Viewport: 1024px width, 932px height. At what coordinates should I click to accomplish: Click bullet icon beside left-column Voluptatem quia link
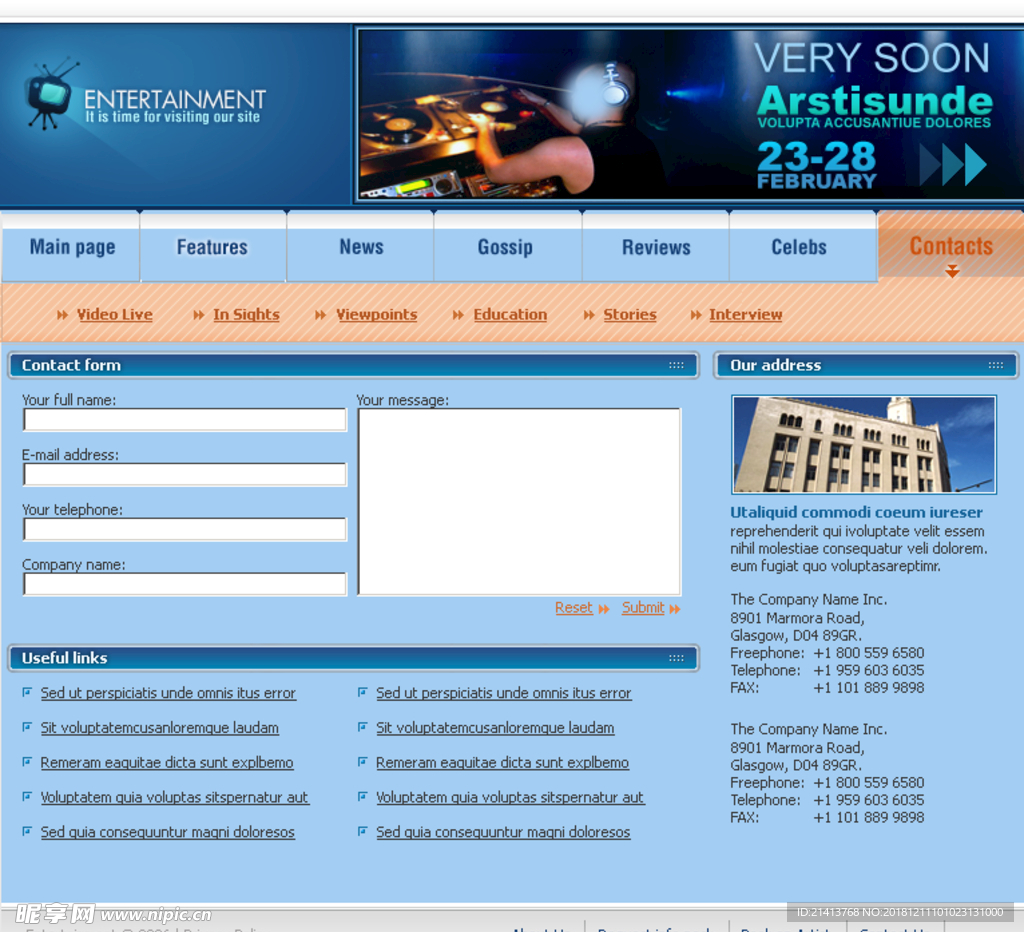(27, 796)
